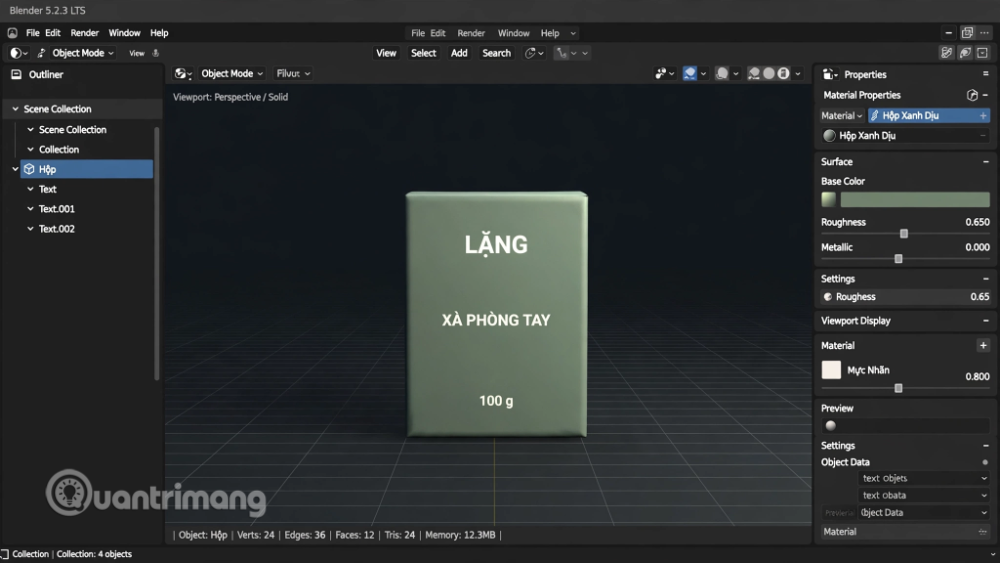This screenshot has height=563, width=1000.
Task: Open the center Window menu
Action: click(513, 33)
